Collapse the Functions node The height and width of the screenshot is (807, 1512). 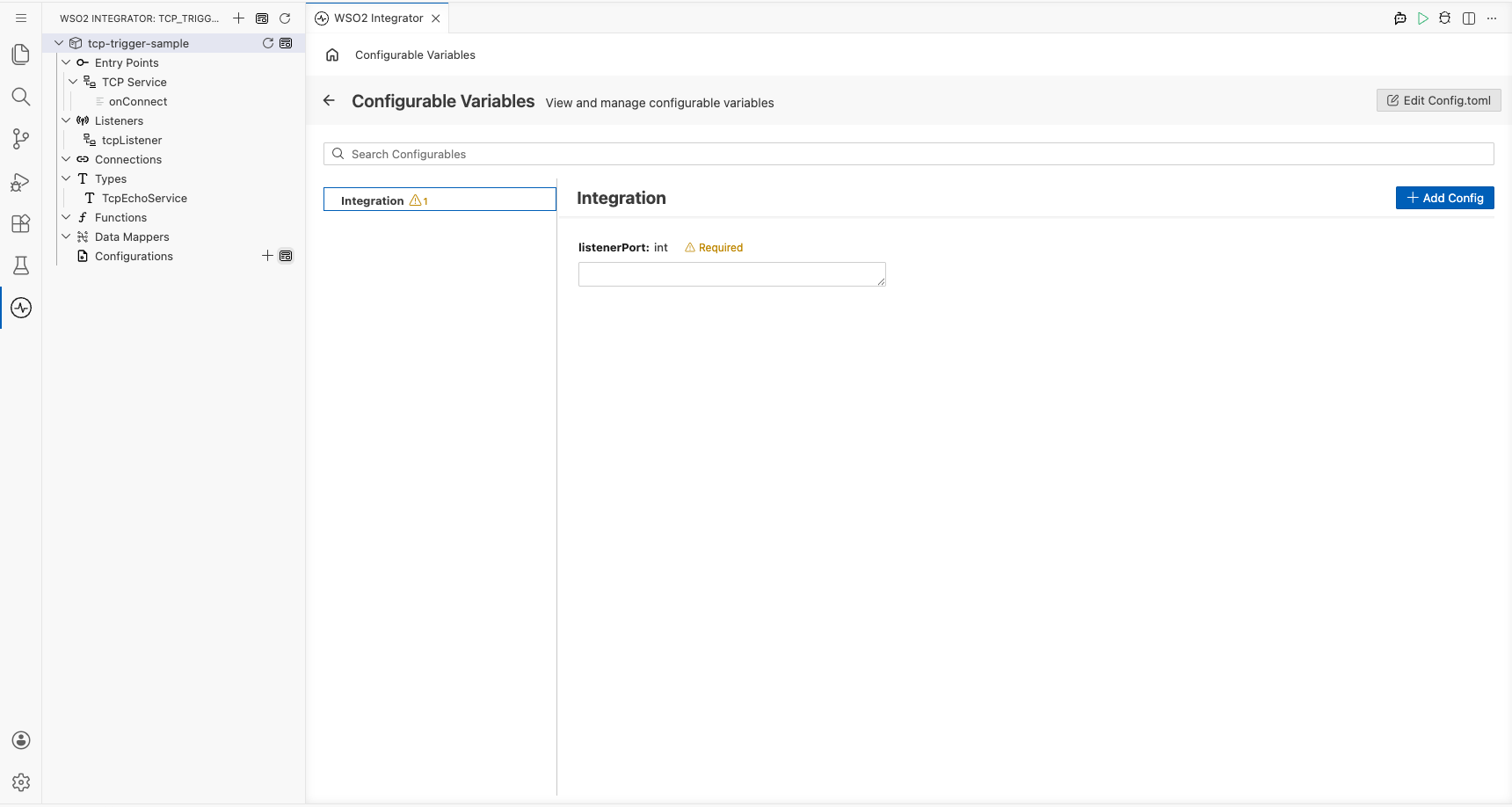click(66, 217)
